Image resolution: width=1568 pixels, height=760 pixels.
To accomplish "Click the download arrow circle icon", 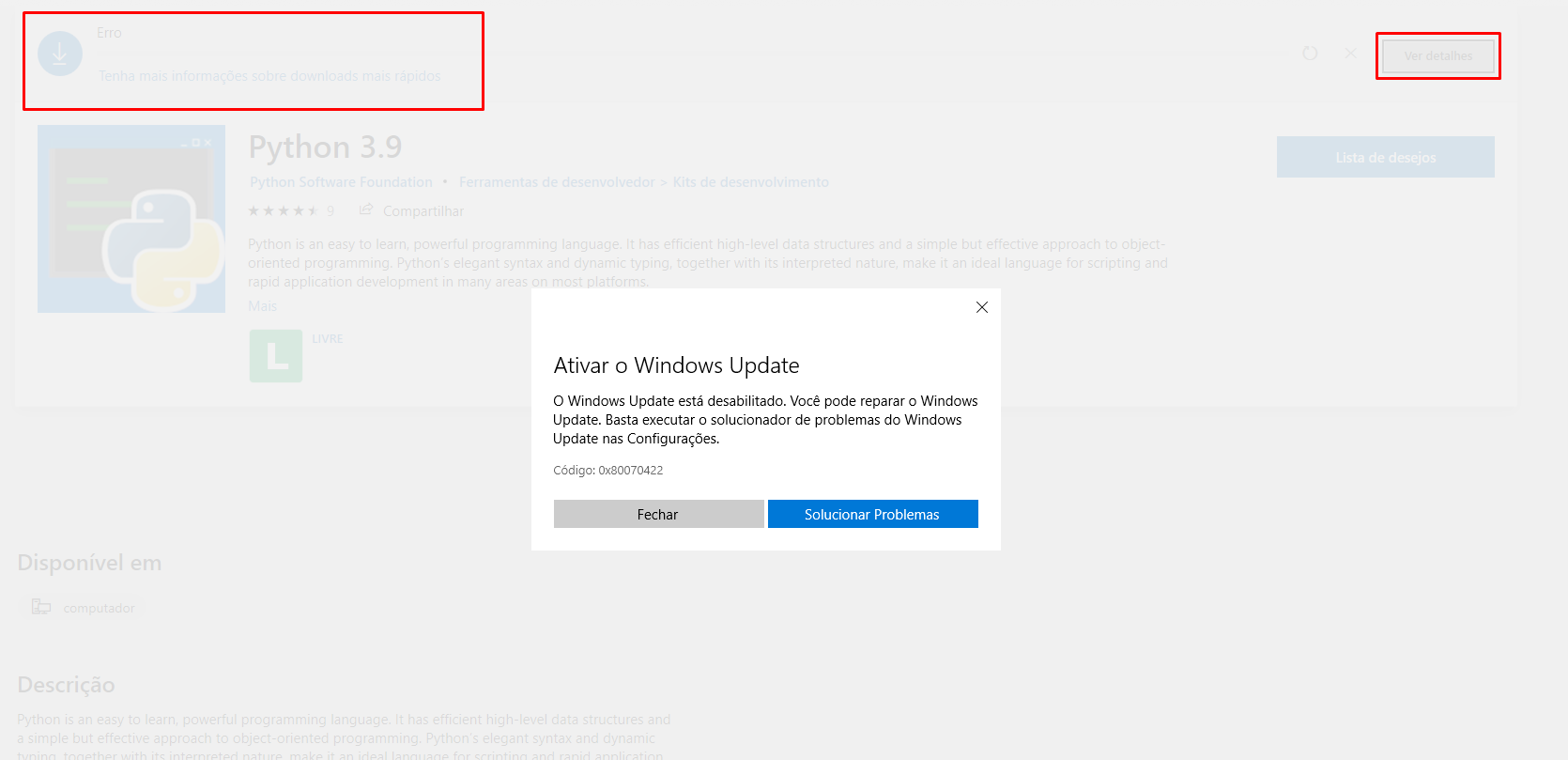I will point(60,54).
